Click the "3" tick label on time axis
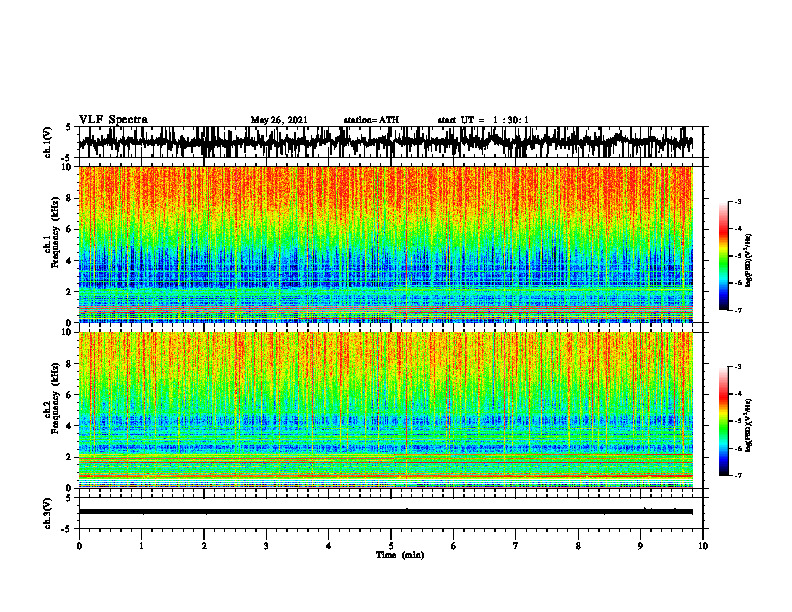The image size is (792, 612). 266,546
